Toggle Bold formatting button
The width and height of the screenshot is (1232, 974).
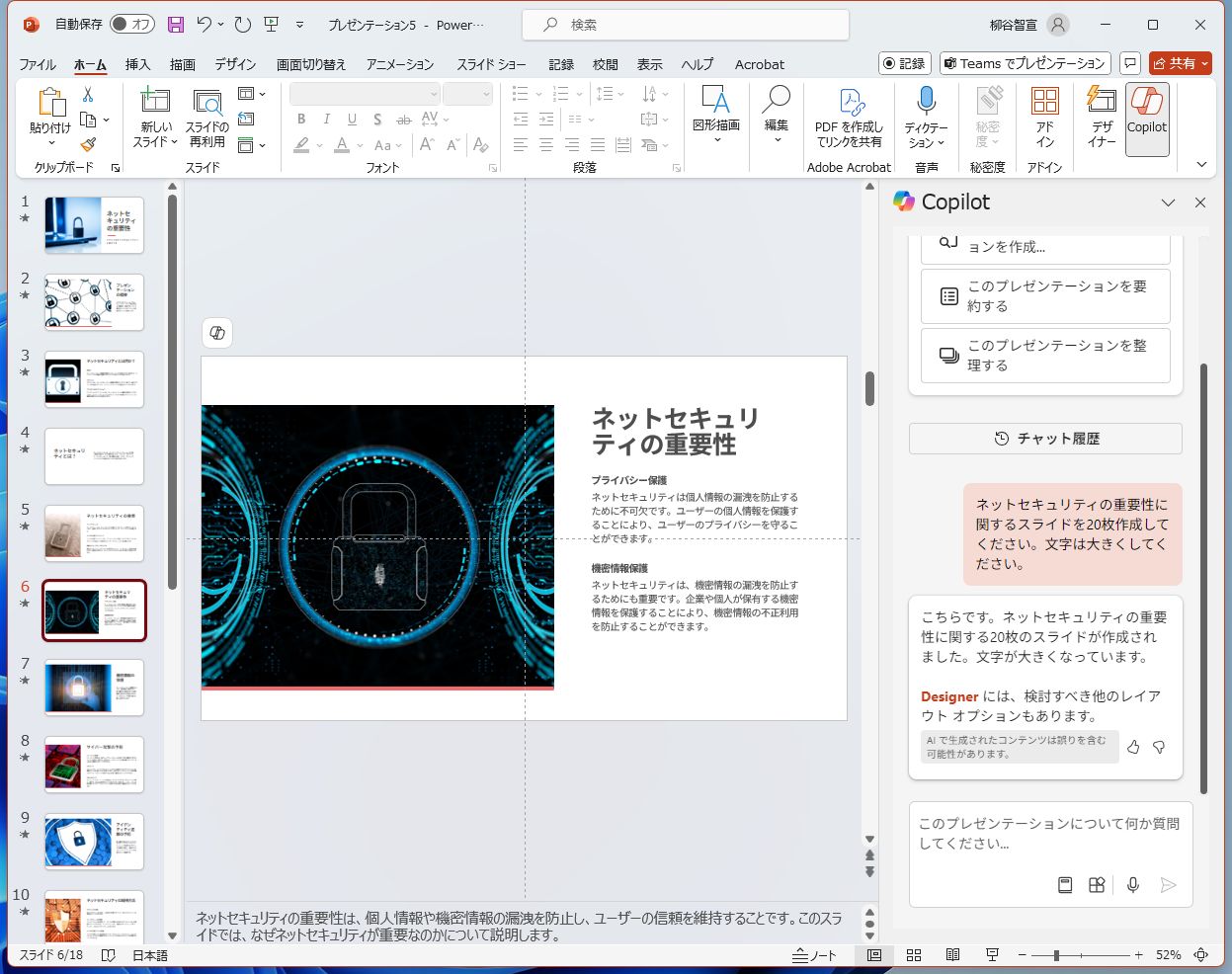pos(301,119)
